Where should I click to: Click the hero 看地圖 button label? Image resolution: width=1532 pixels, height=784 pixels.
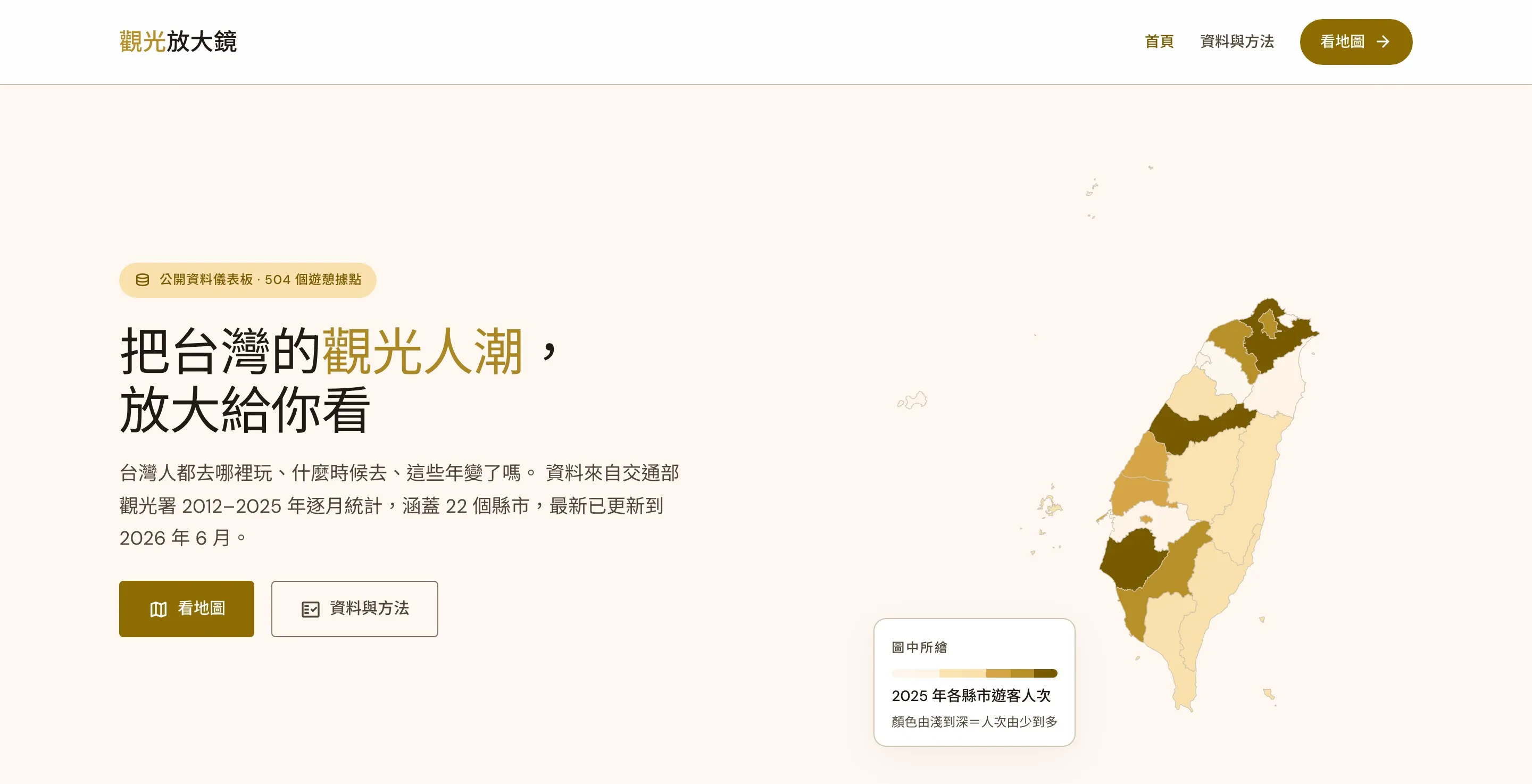(x=201, y=608)
